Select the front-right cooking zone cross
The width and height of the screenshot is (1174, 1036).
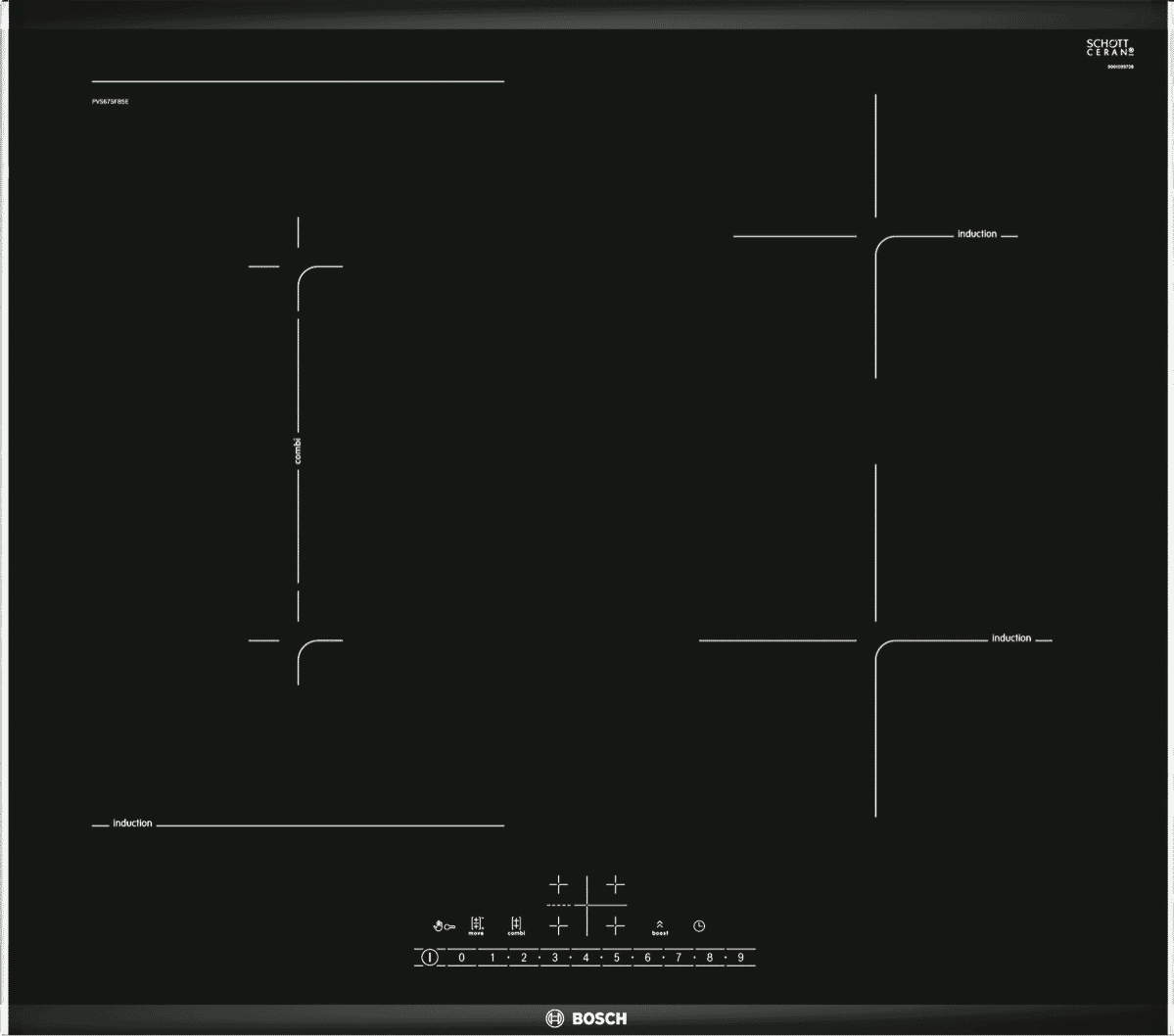click(615, 925)
